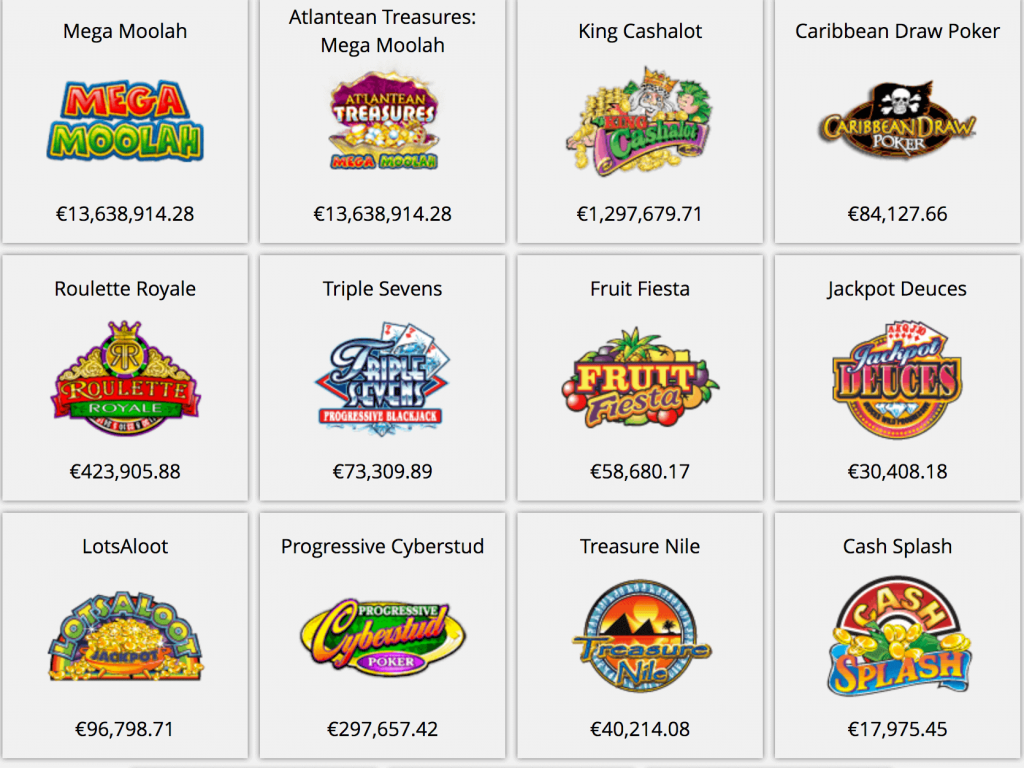Viewport: 1024px width, 768px height.
Task: Click the Triple Sevens blackjack logo
Action: coord(383,378)
